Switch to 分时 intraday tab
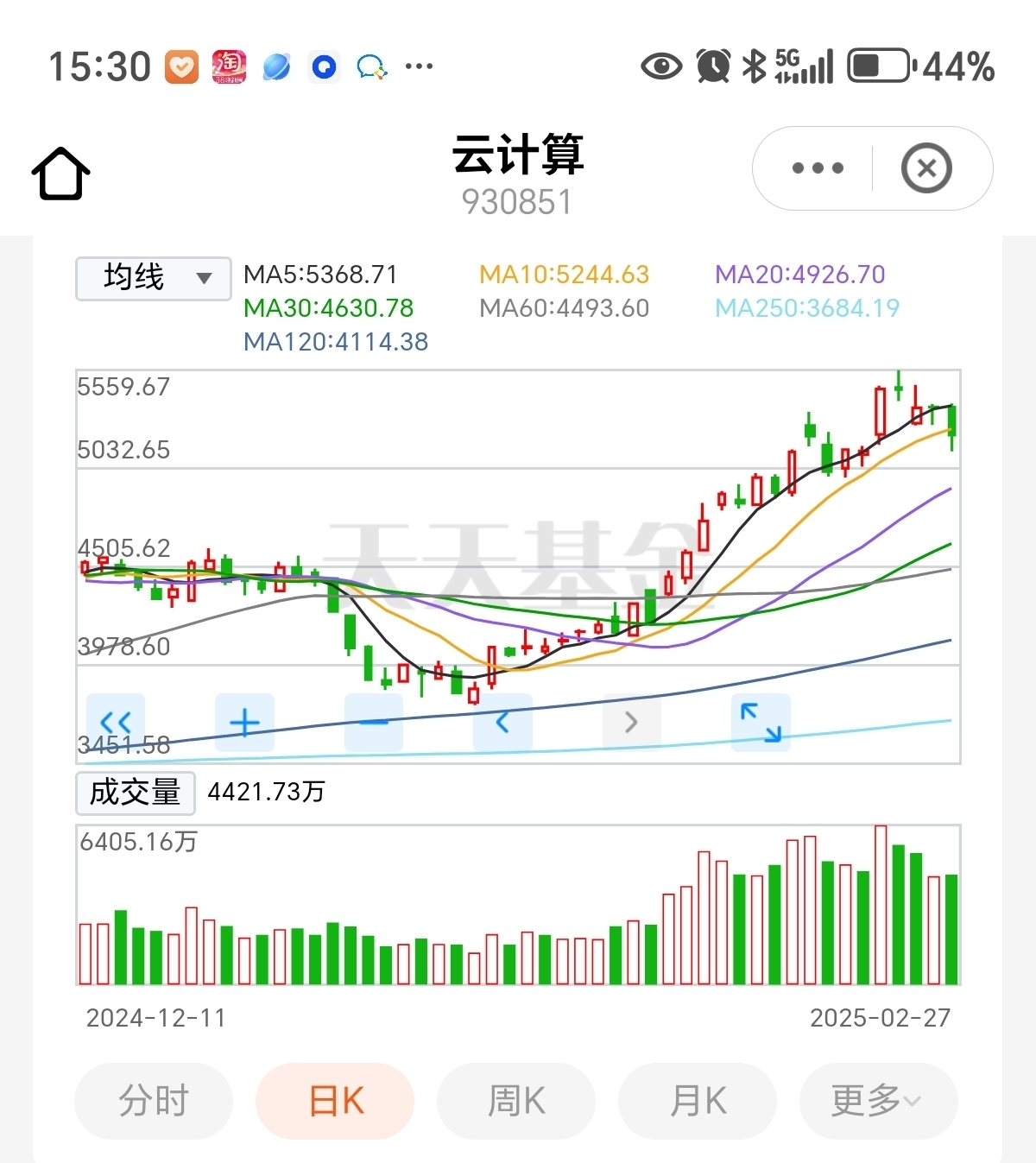The image size is (1036, 1163). click(154, 1101)
